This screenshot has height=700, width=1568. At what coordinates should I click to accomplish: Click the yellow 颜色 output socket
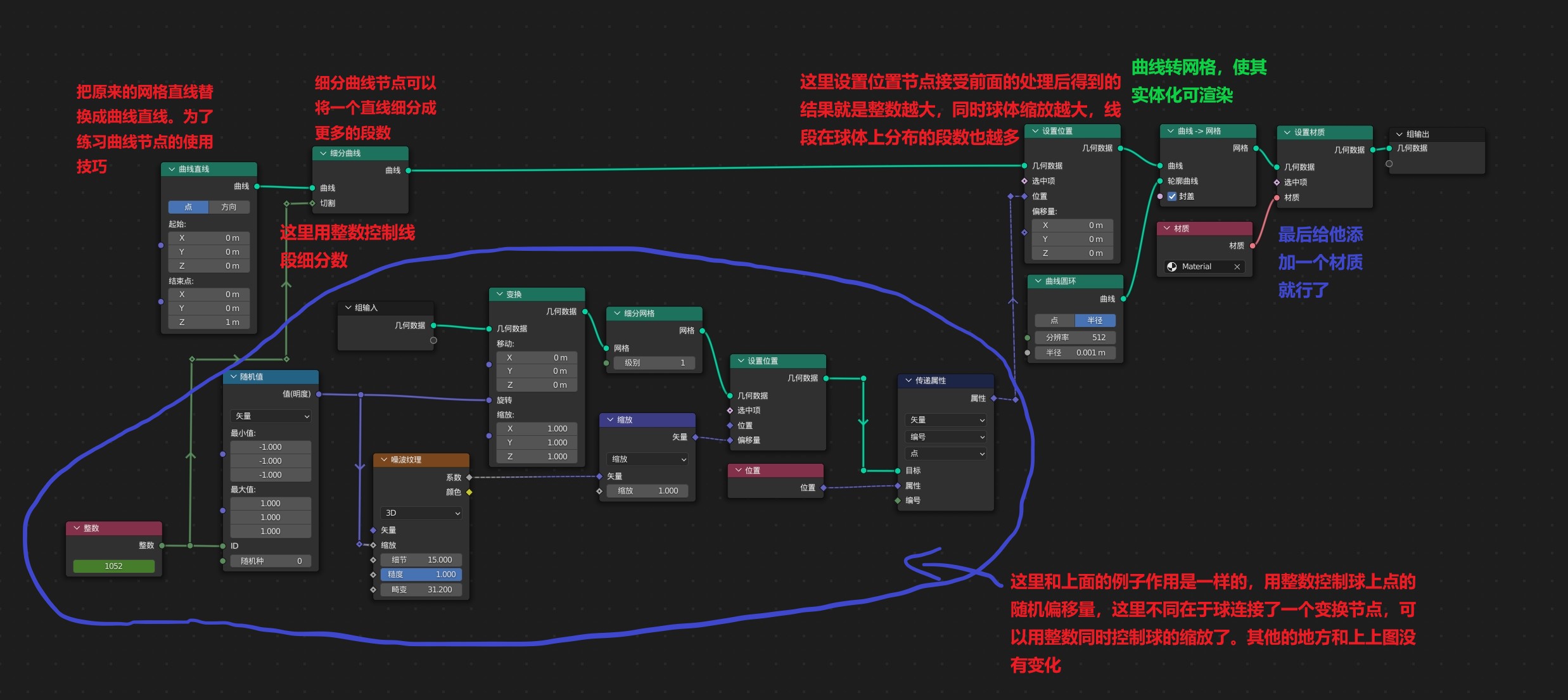[469, 492]
